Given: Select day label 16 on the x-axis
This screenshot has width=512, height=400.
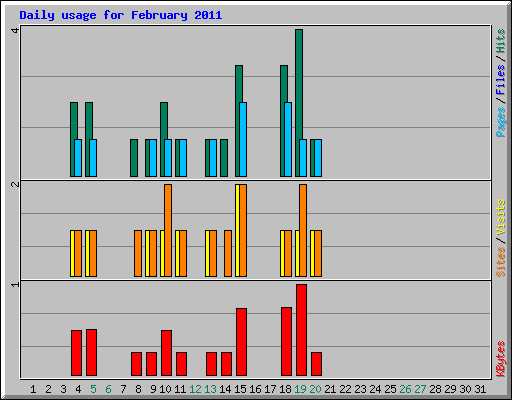Looking at the screenshot, I should (x=255, y=389).
